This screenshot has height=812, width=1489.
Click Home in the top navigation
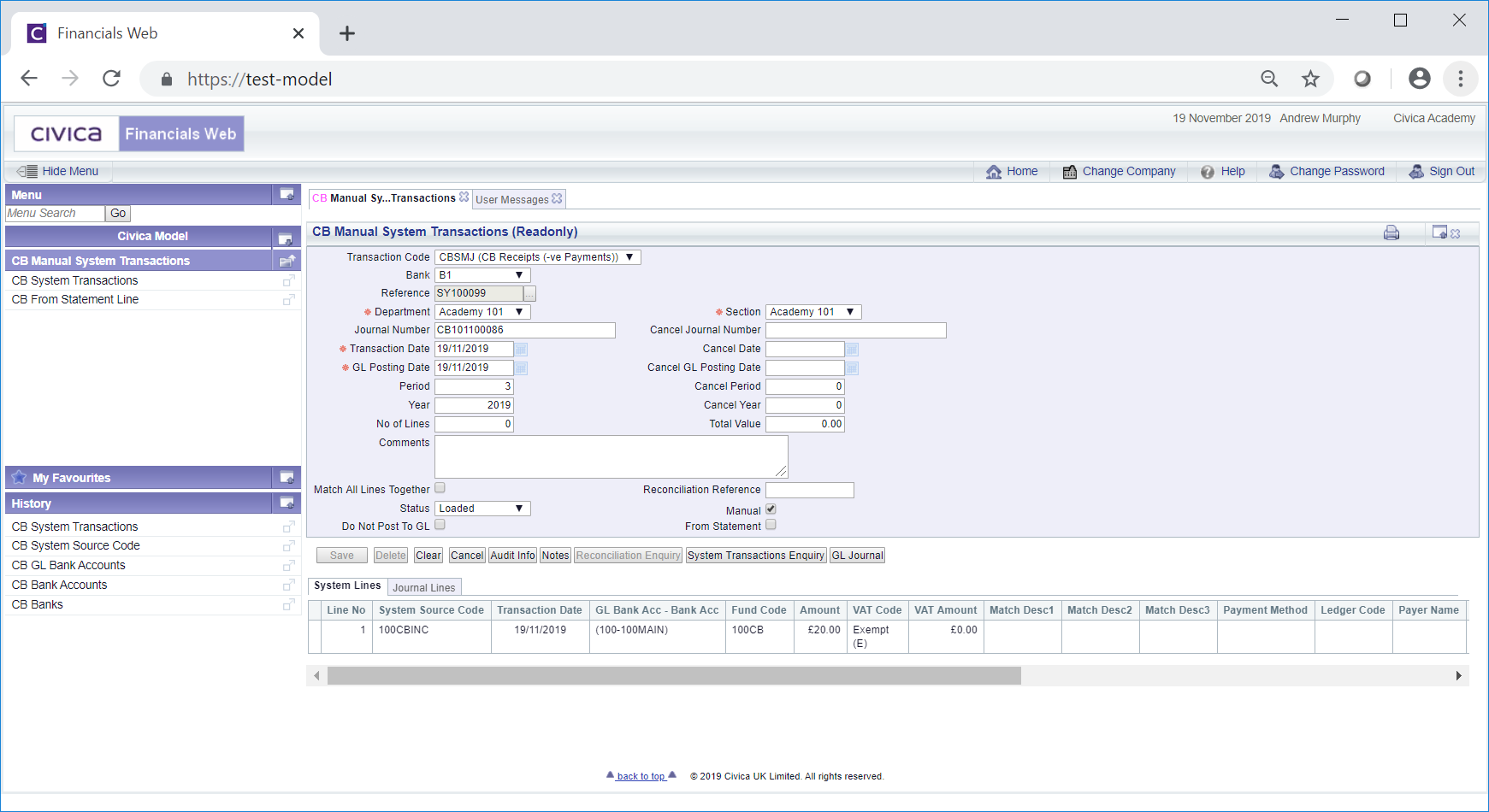1012,171
